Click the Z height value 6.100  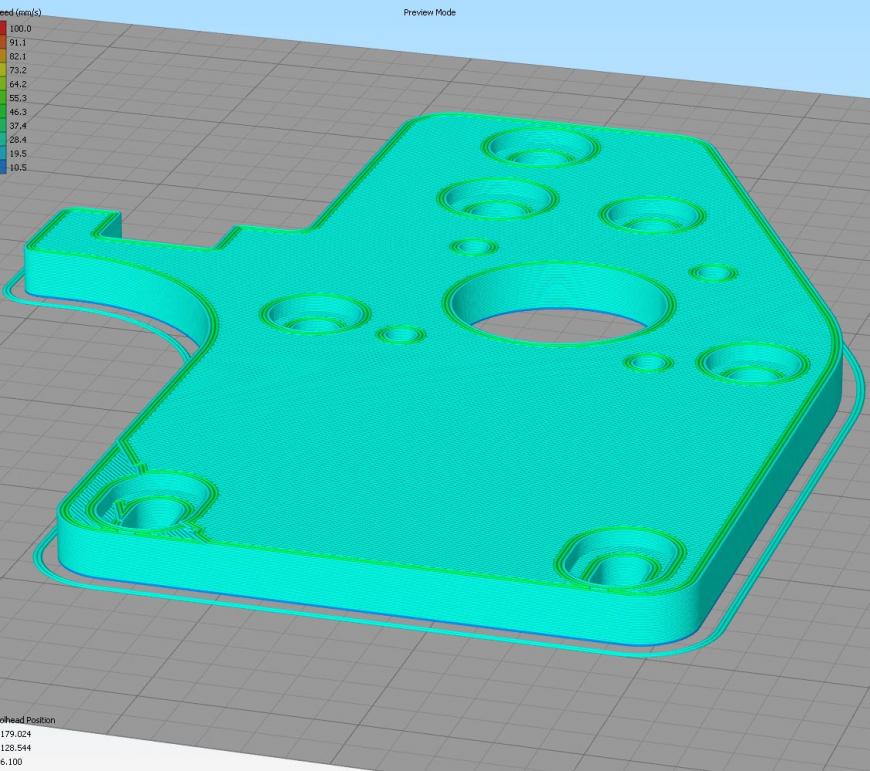click(x=13, y=760)
